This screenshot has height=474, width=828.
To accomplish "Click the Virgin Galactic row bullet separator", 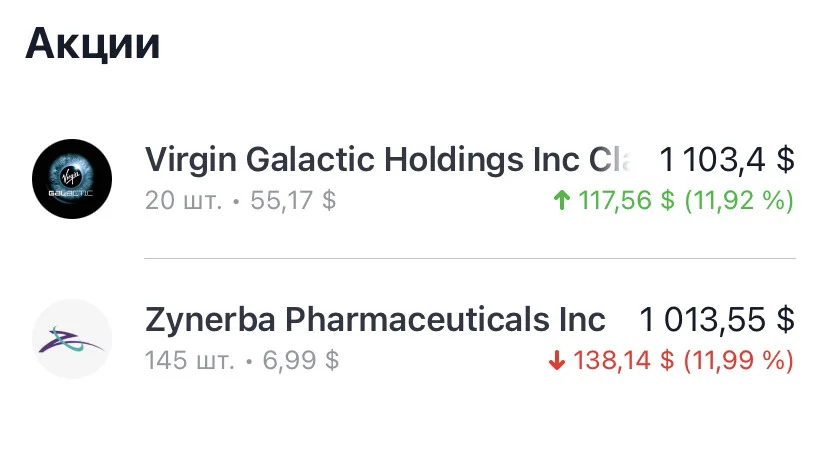I will point(236,202).
